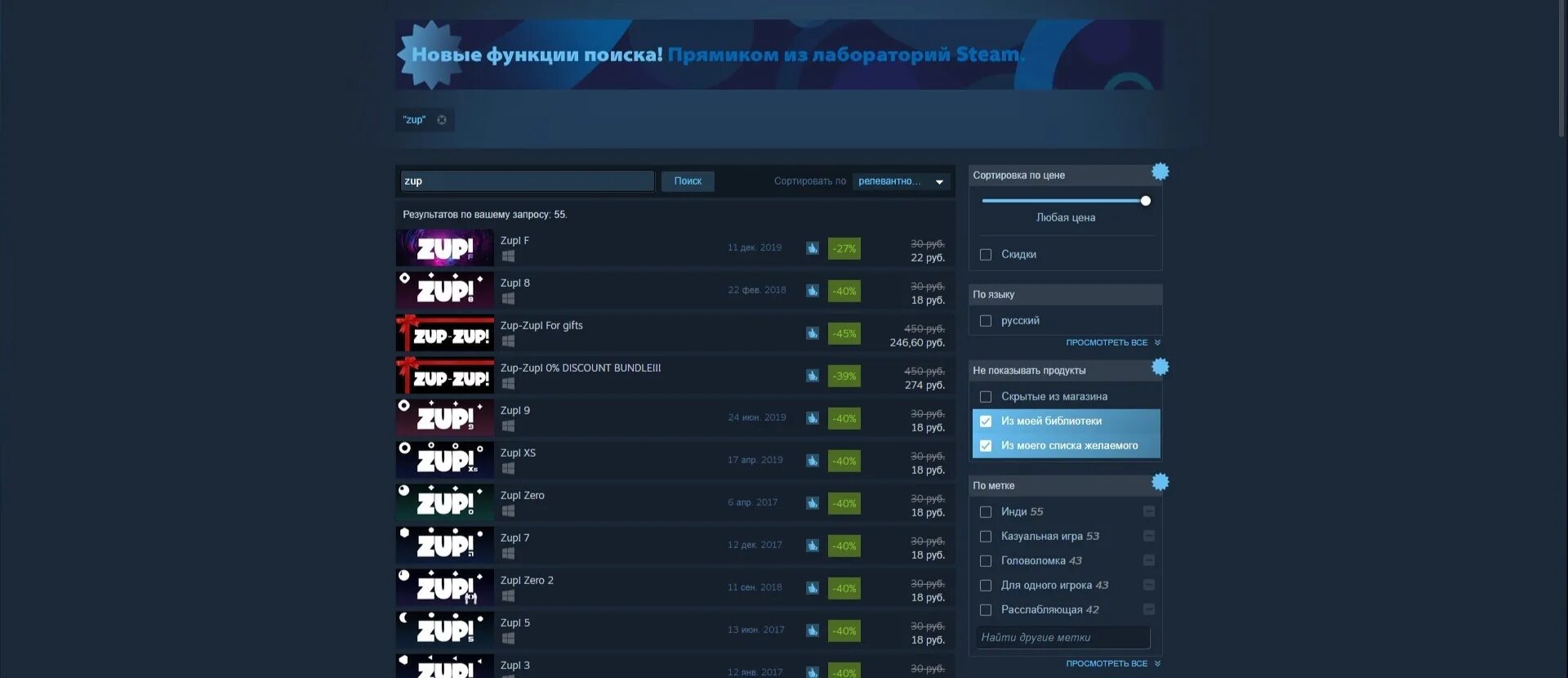Image resolution: width=1568 pixels, height=678 pixels.
Task: Click the review thumbs-up icon for Zup! F
Action: point(813,248)
